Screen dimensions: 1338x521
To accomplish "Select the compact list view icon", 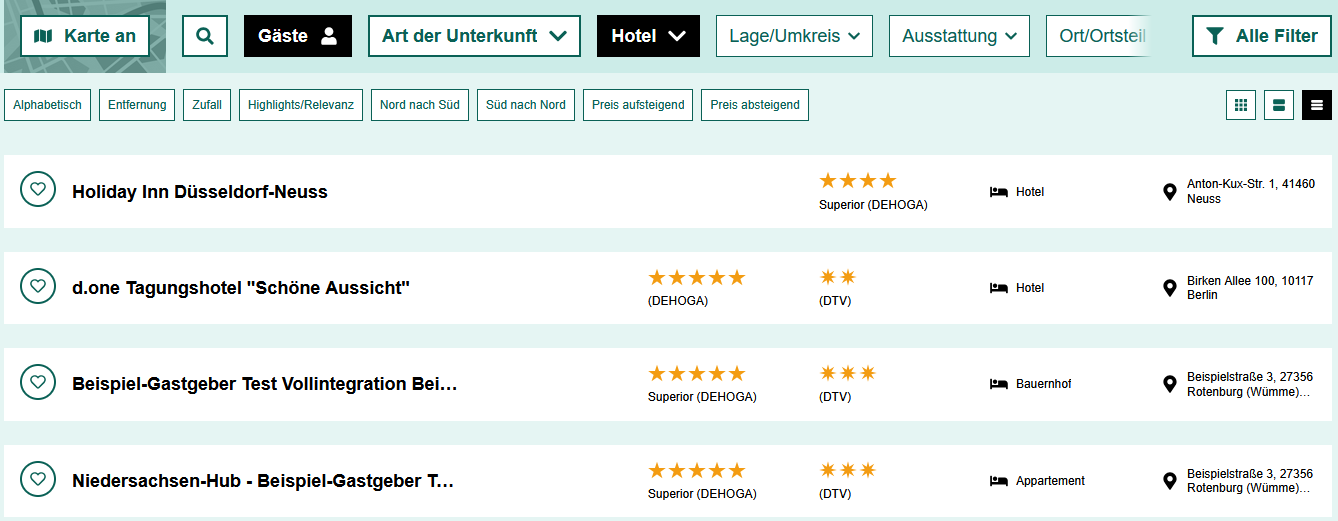I will 1317,105.
